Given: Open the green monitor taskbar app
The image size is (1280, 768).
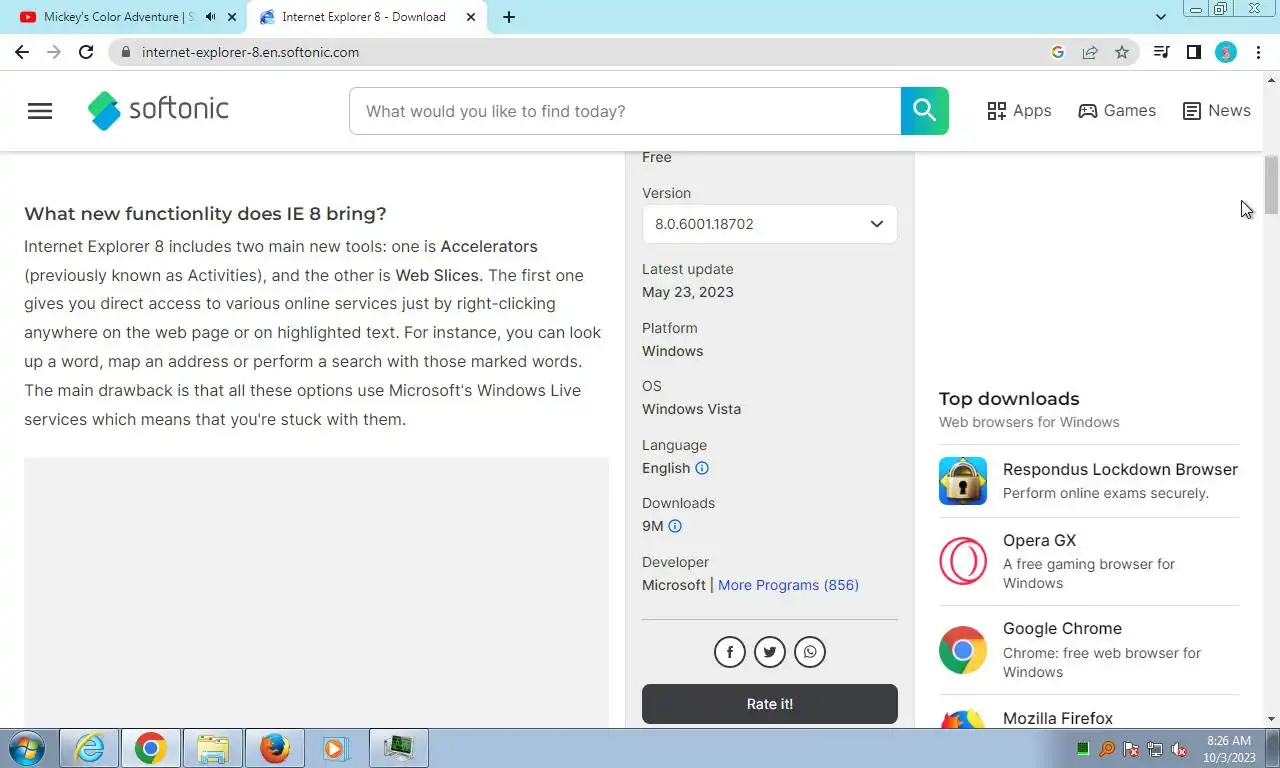Looking at the screenshot, I should point(399,748).
